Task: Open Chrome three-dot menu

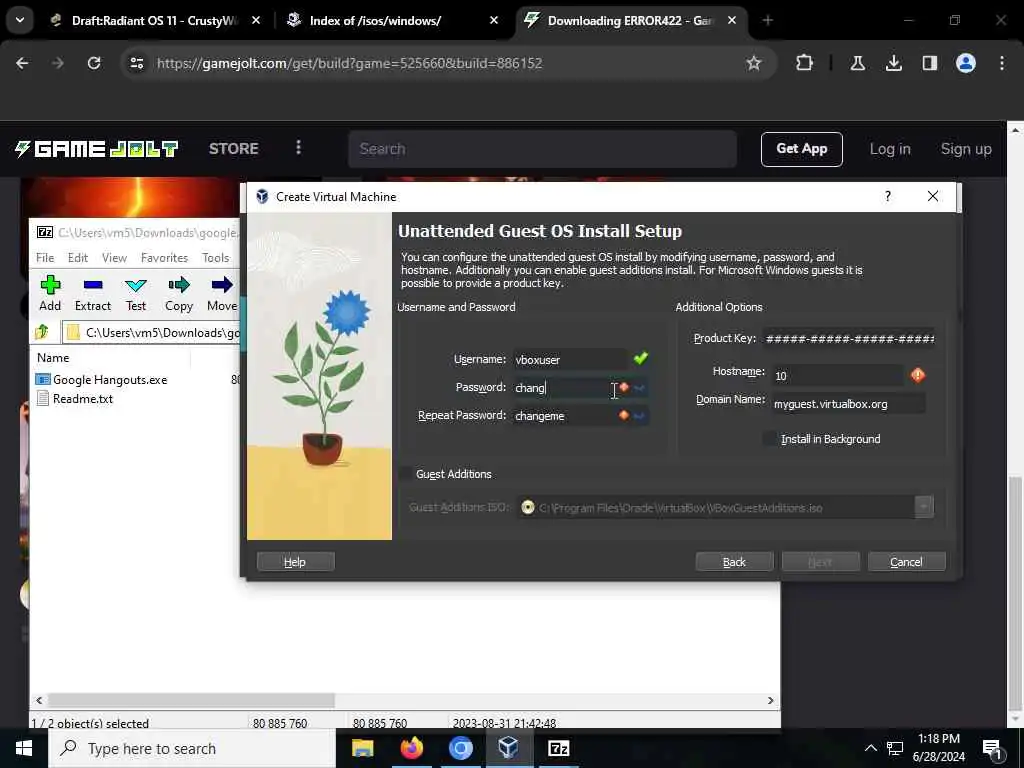Action: (1002, 63)
